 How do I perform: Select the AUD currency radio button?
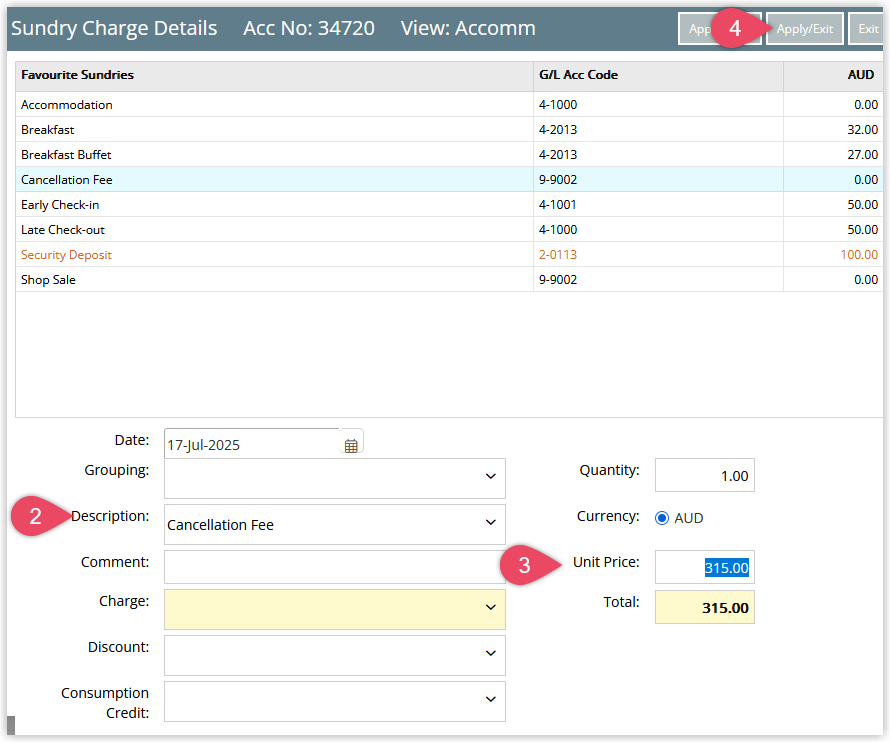661,518
